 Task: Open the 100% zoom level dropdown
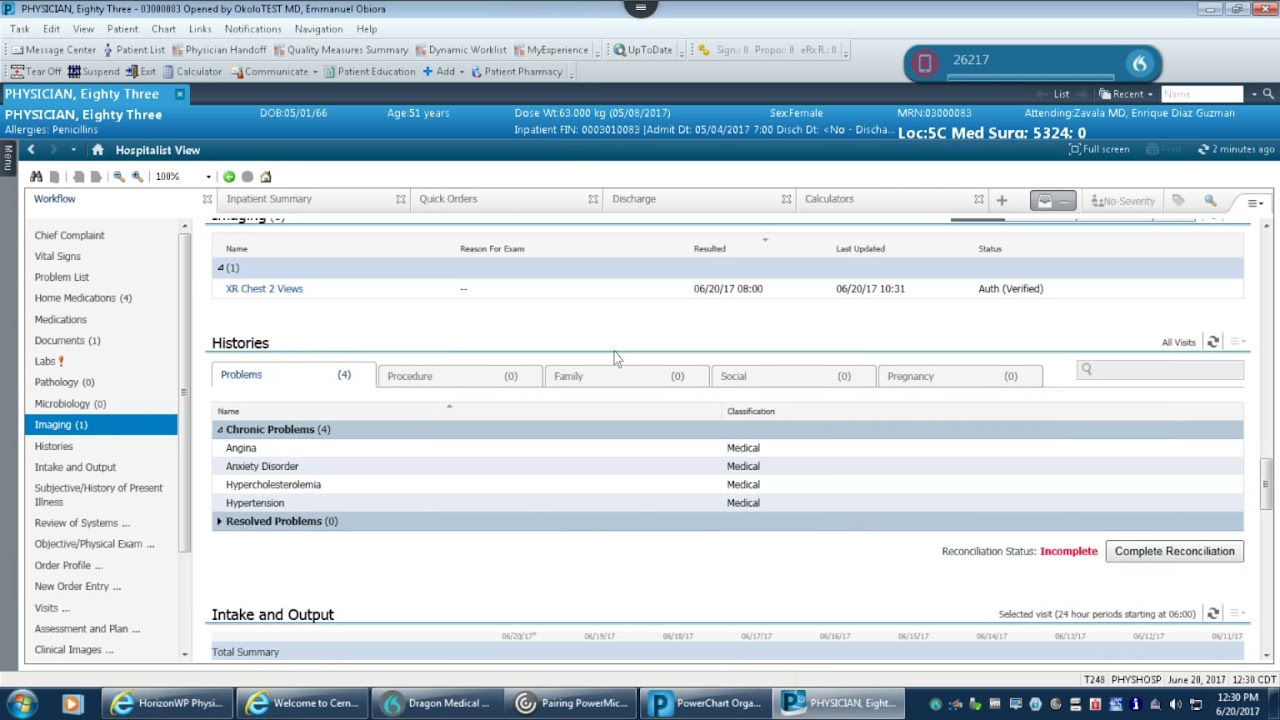tap(208, 177)
